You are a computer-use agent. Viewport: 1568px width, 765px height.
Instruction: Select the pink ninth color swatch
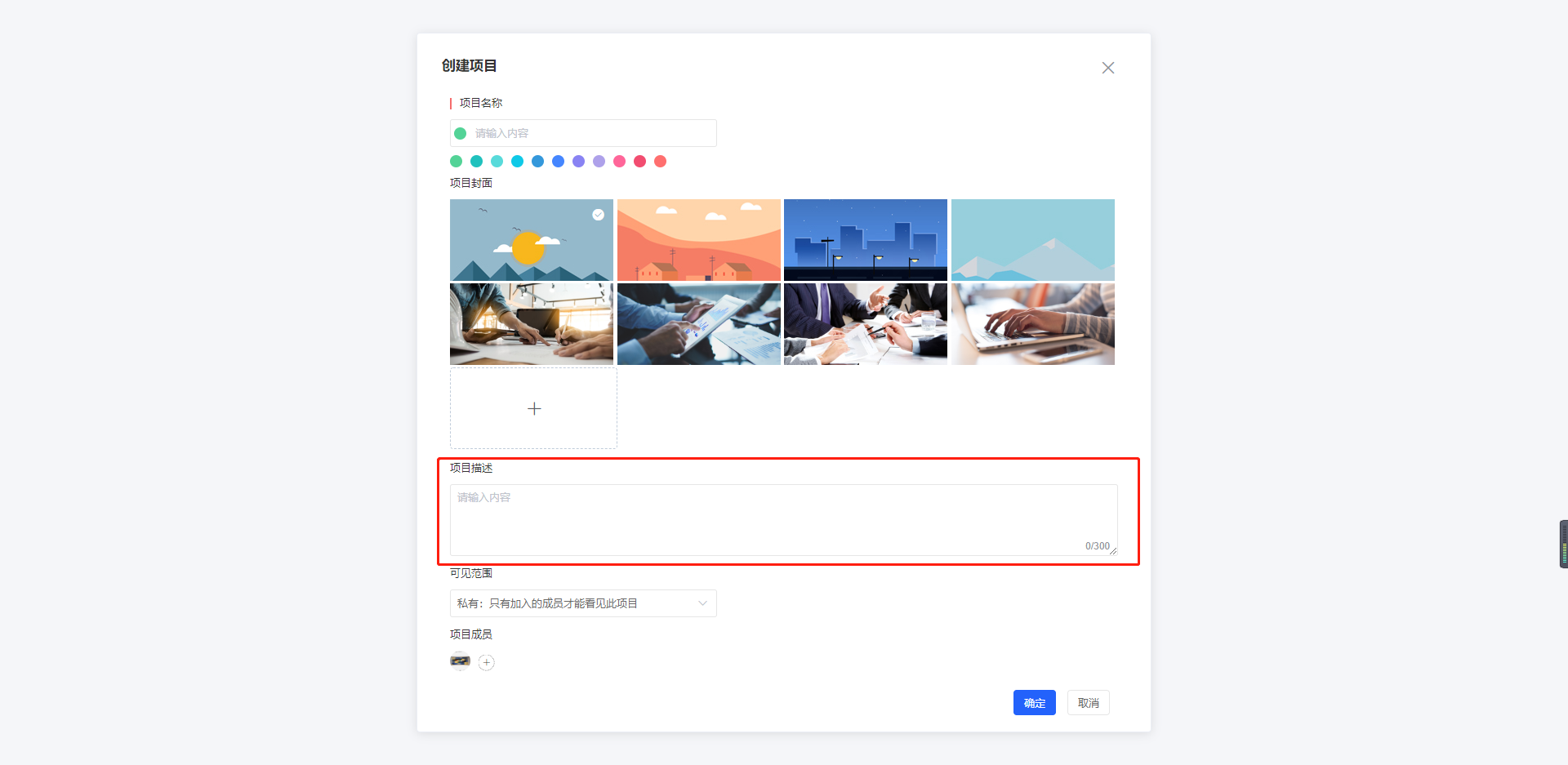pyautogui.click(x=620, y=162)
